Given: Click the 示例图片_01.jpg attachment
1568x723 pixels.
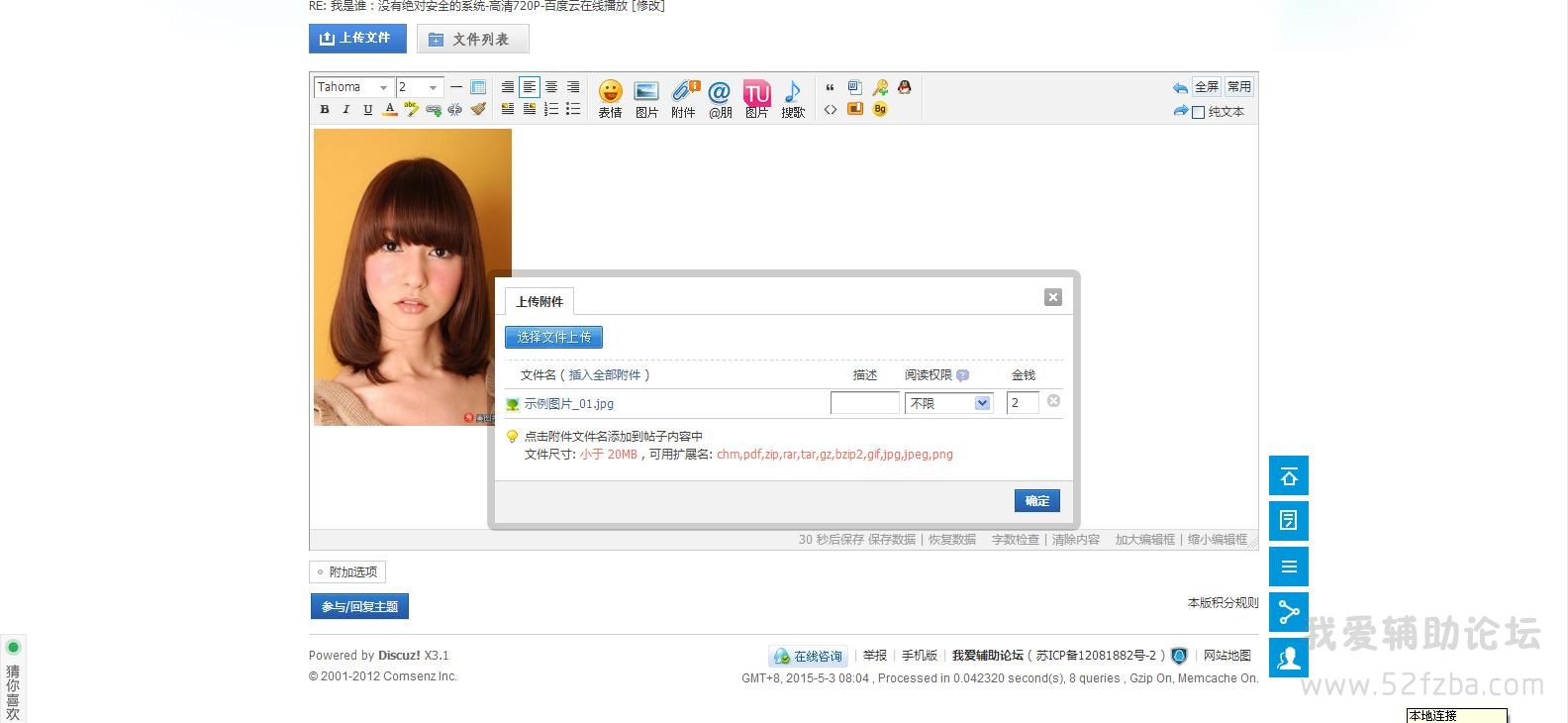Looking at the screenshot, I should click(569, 404).
